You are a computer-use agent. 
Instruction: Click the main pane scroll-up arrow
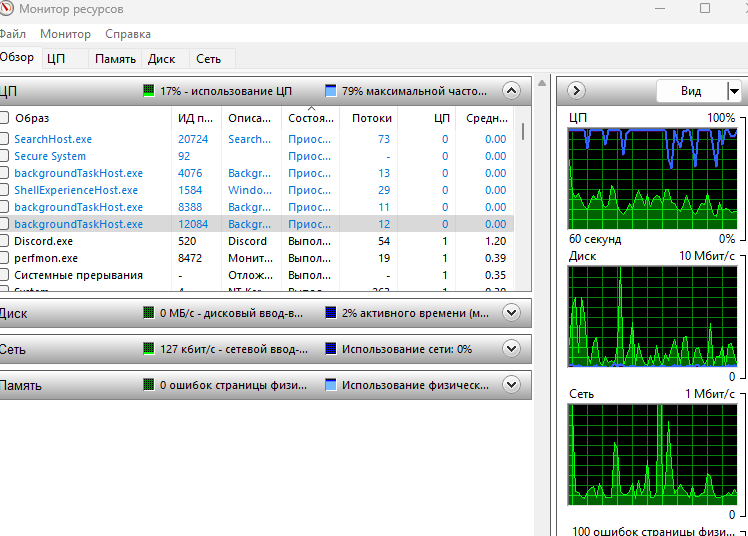pyautogui.click(x=542, y=83)
